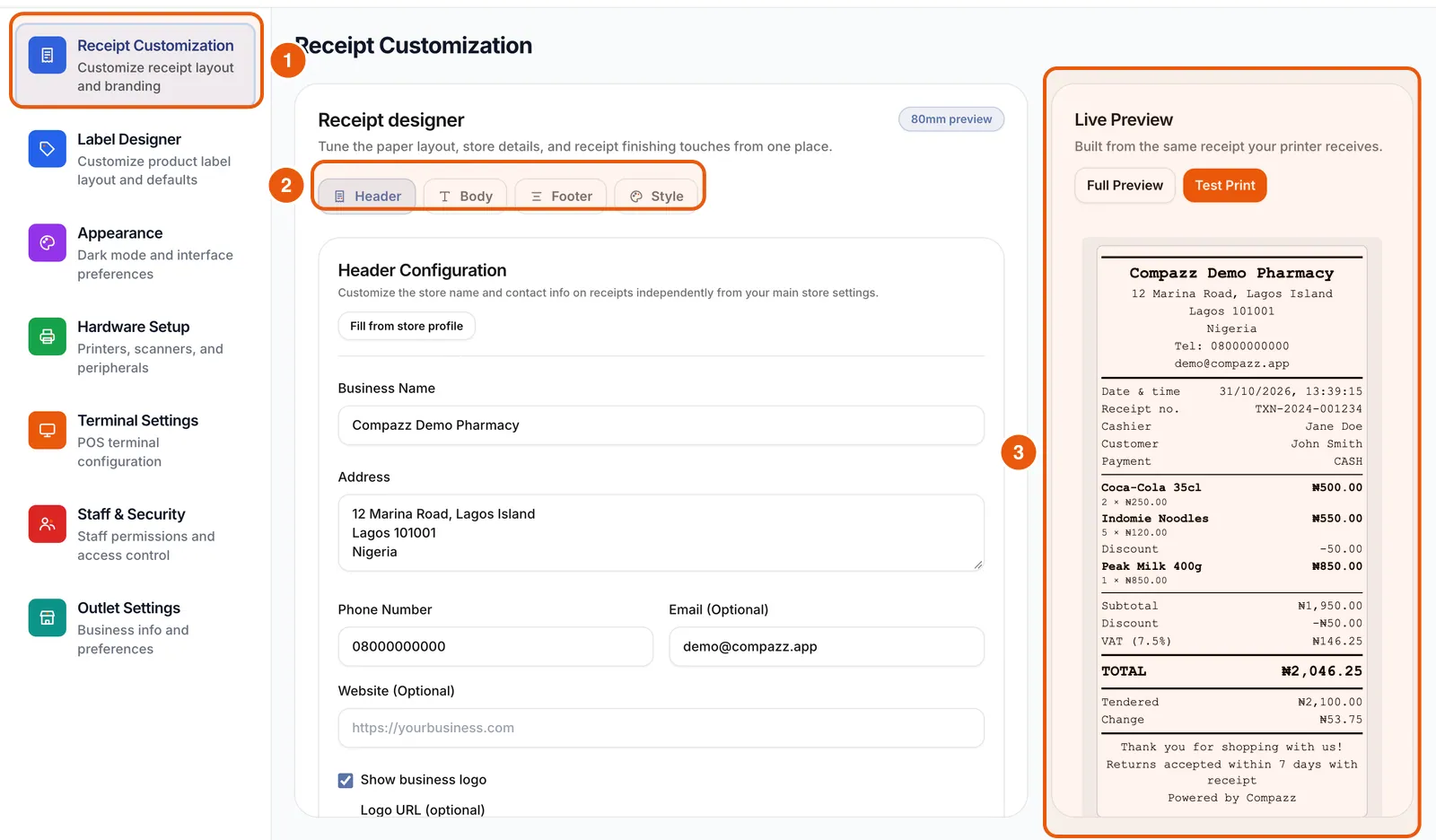Click into the Address text area
Image resolution: width=1436 pixels, height=840 pixels.
[x=661, y=533]
